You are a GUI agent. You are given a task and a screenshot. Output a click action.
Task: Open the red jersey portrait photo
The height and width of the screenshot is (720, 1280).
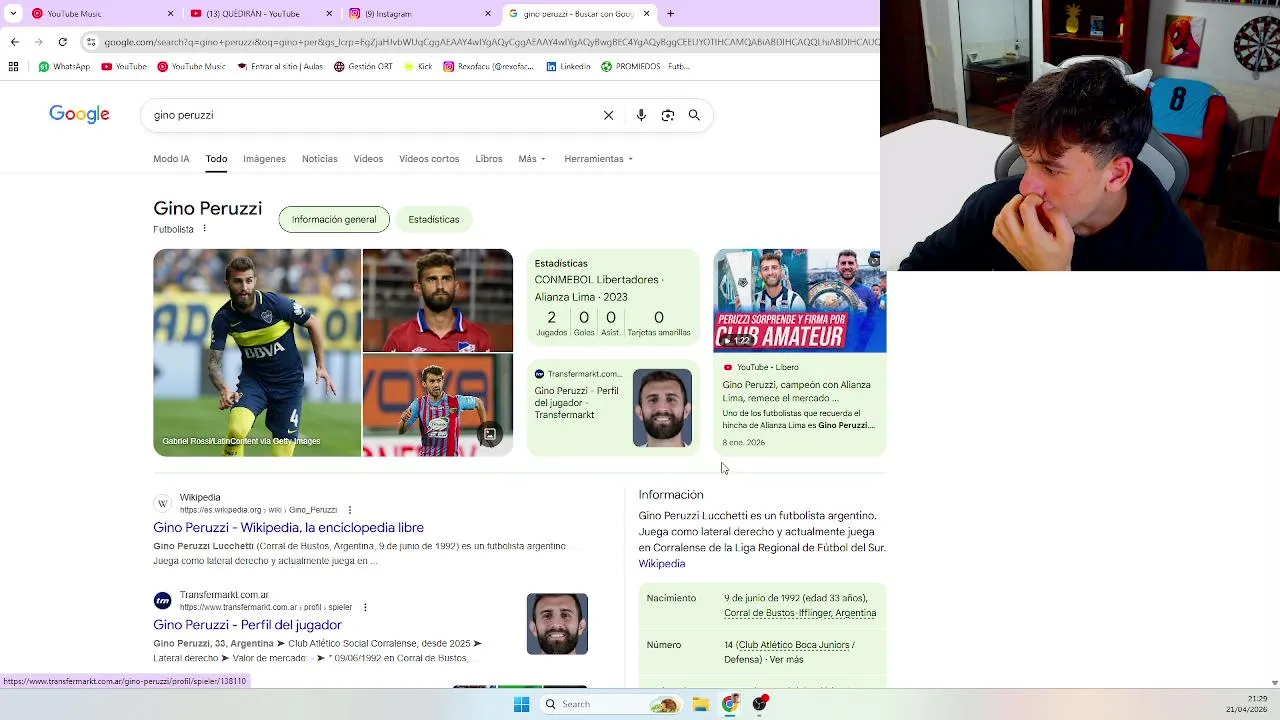pos(438,300)
